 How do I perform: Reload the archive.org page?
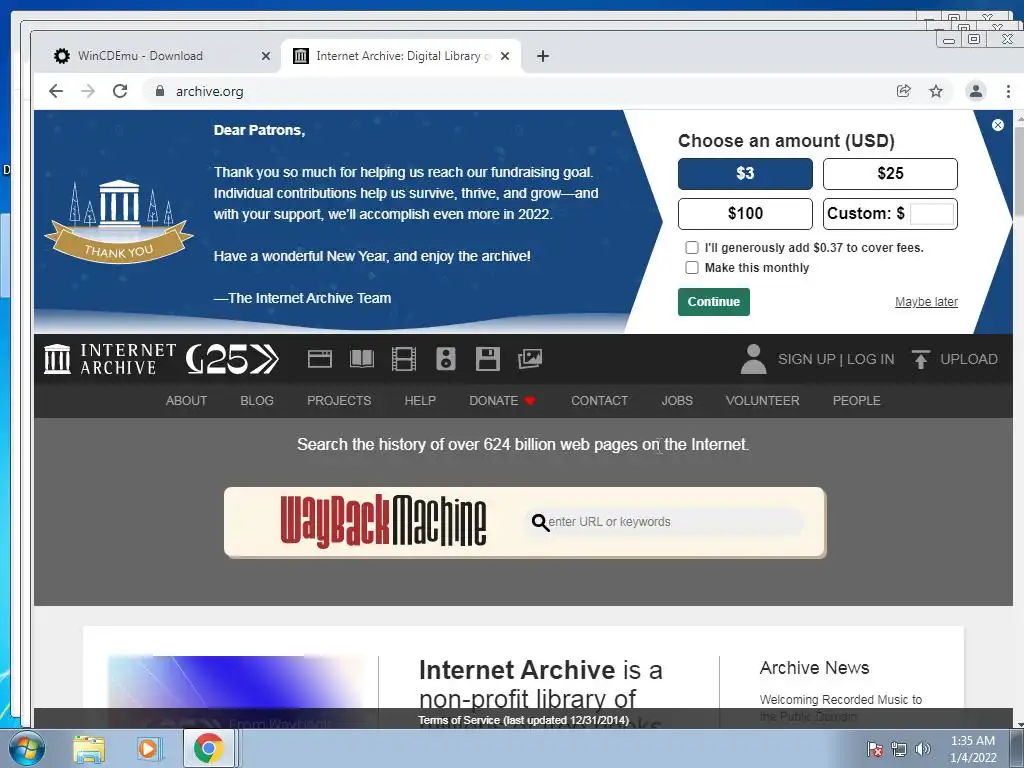[x=120, y=91]
